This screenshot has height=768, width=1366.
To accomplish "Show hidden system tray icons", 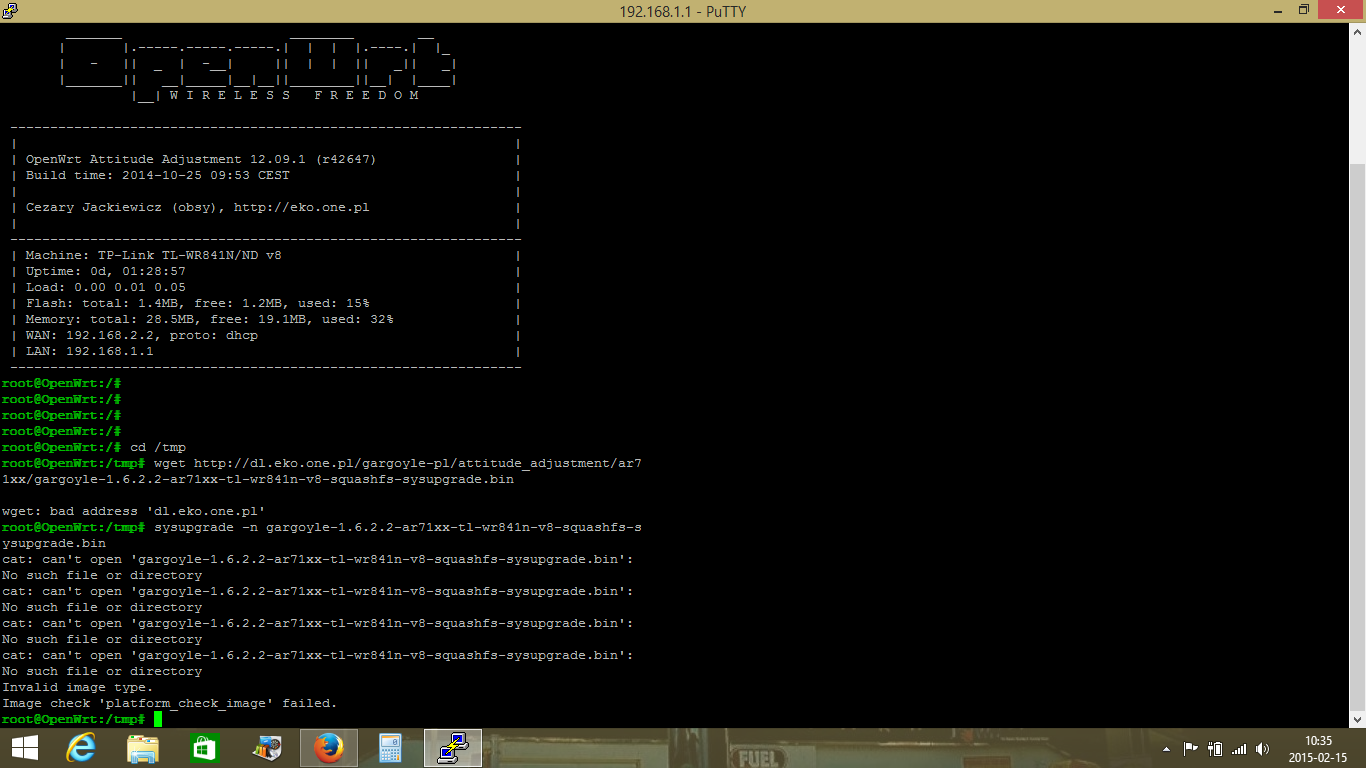I will click(1167, 749).
